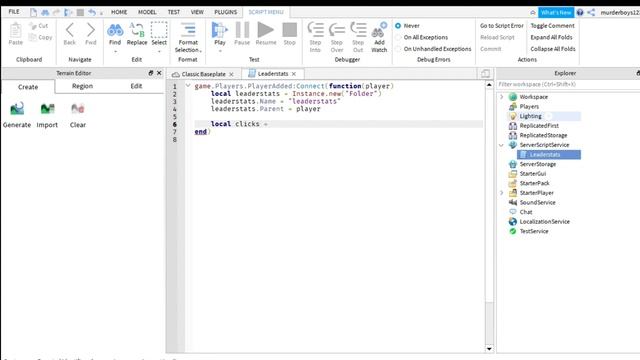Undock the Terrain Editor panel
Screen dimensions: 640x360
point(151,73)
